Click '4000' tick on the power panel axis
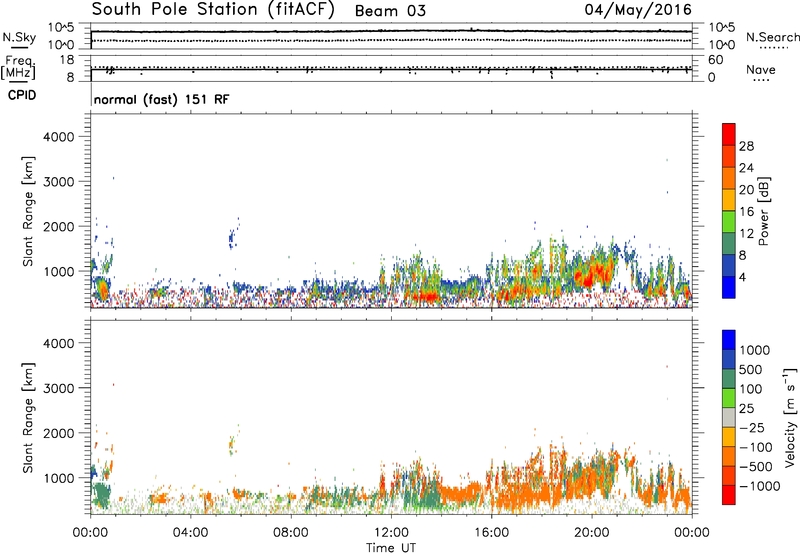 click(x=58, y=137)
